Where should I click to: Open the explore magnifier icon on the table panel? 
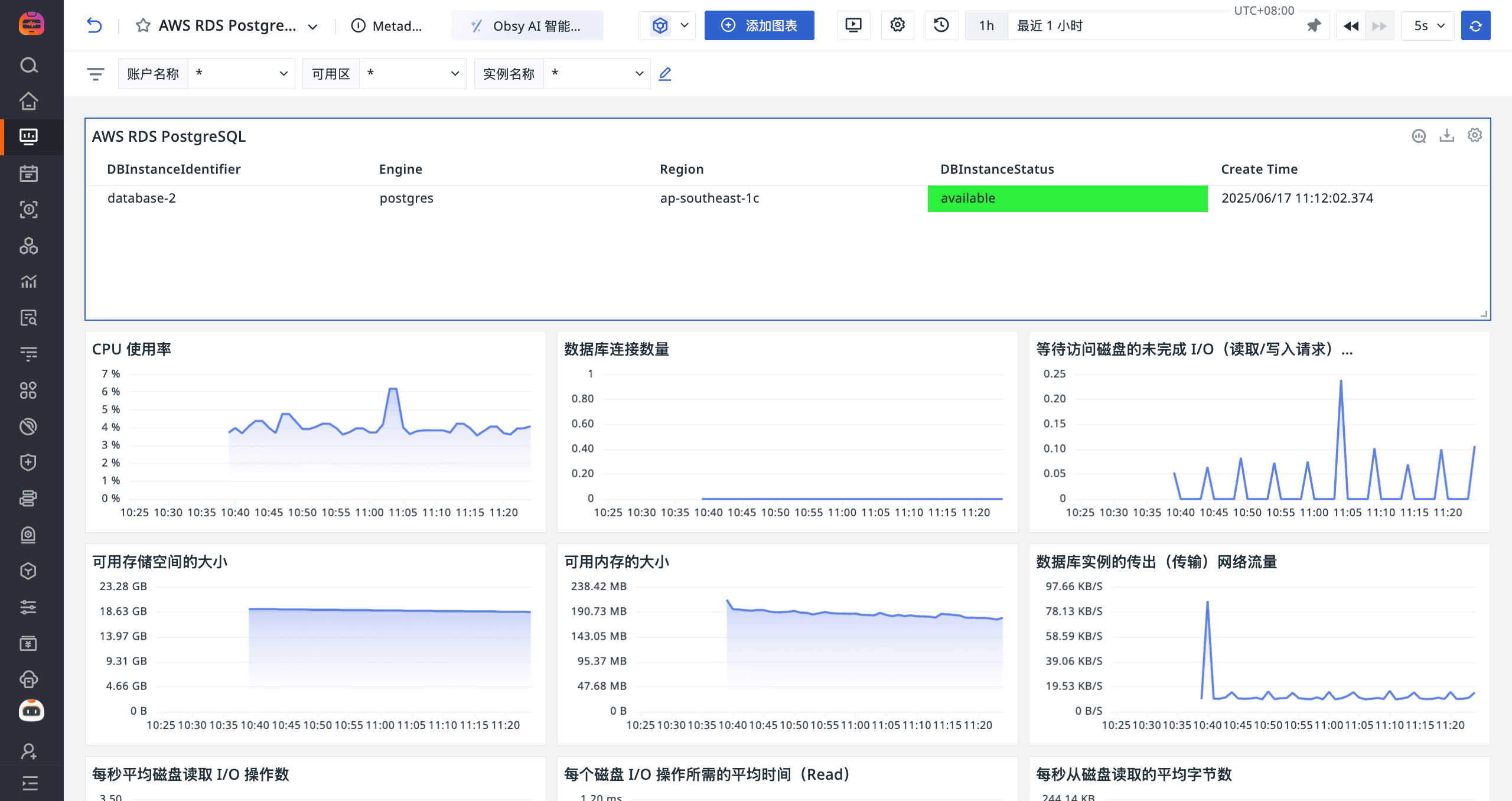tap(1419, 136)
